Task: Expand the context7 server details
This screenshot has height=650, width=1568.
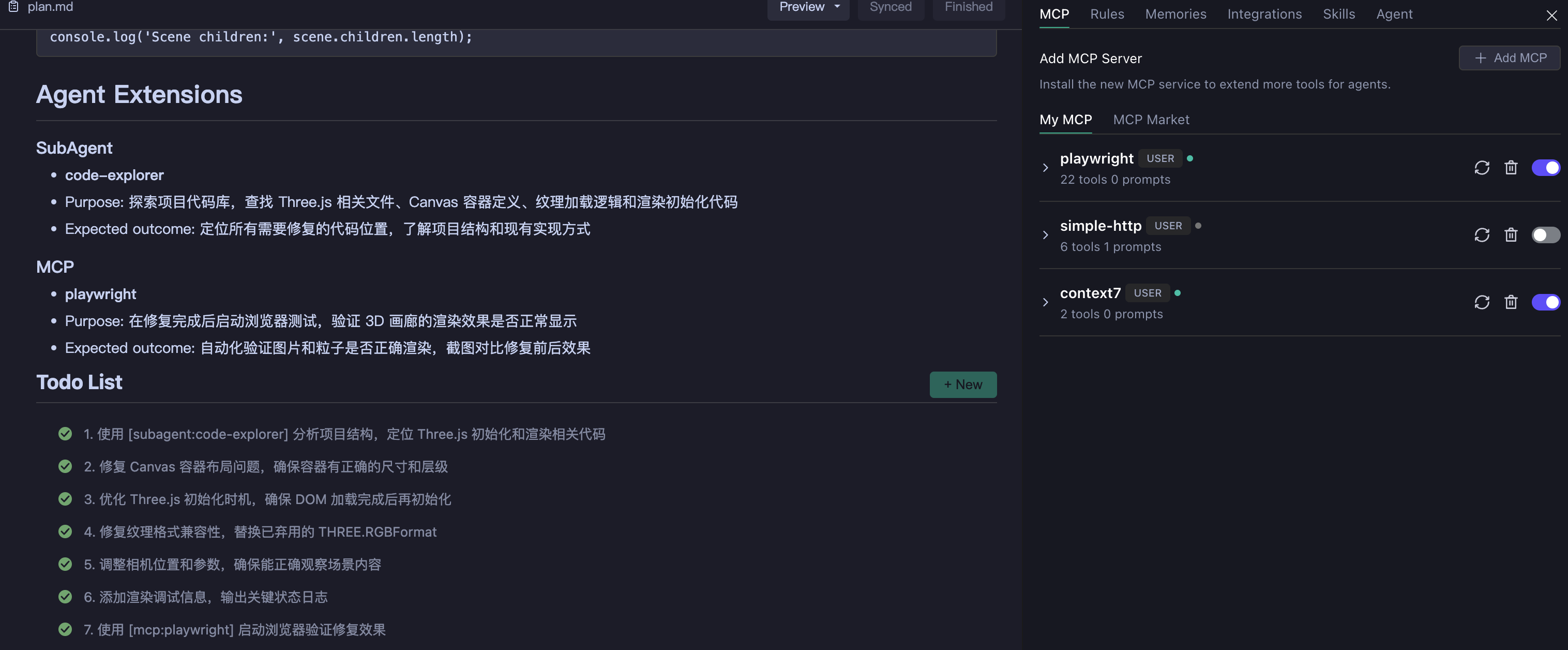Action: (1046, 303)
